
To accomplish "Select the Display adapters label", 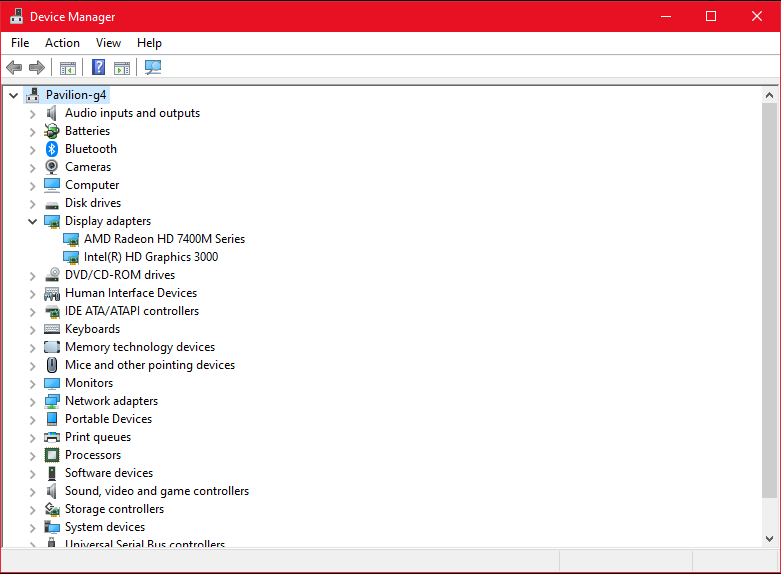I will click(x=108, y=221).
